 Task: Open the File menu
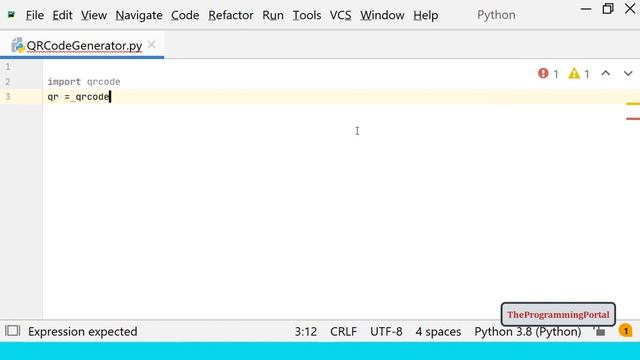point(34,15)
